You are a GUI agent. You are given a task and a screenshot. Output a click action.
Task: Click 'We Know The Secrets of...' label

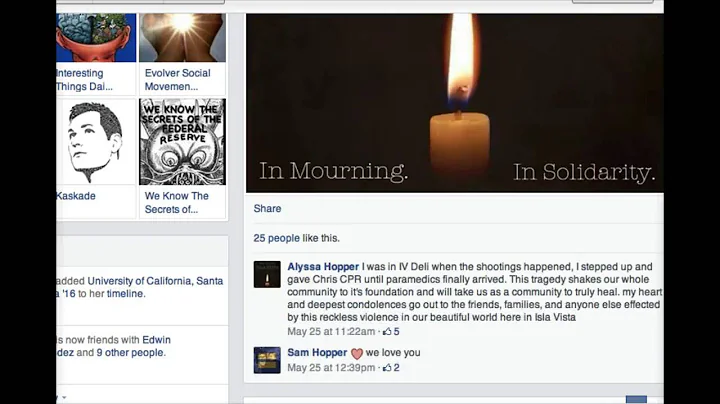coord(176,202)
